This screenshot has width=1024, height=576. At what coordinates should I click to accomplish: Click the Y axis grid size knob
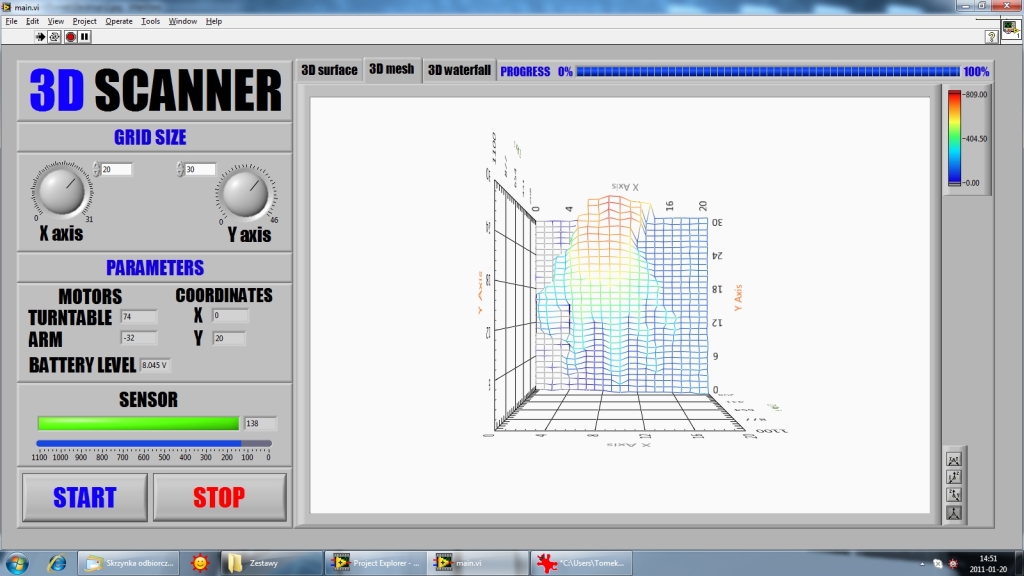pyautogui.click(x=246, y=193)
